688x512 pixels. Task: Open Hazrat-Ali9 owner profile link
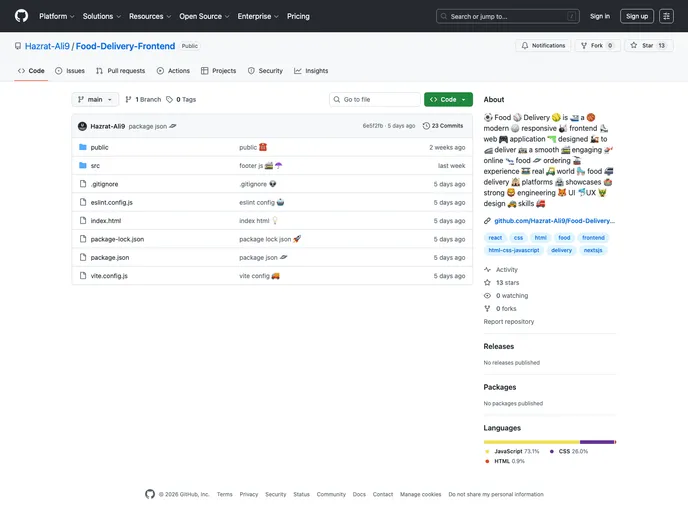47,46
